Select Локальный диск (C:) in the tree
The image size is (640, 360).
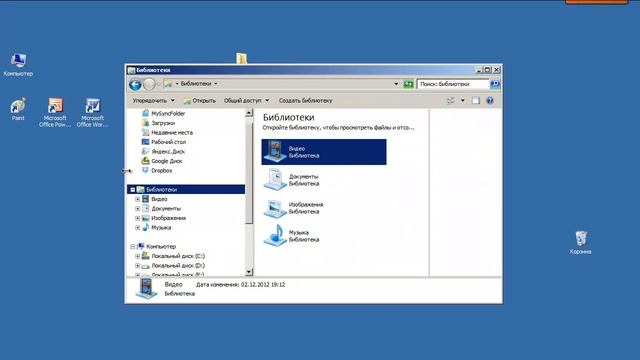coord(178,256)
